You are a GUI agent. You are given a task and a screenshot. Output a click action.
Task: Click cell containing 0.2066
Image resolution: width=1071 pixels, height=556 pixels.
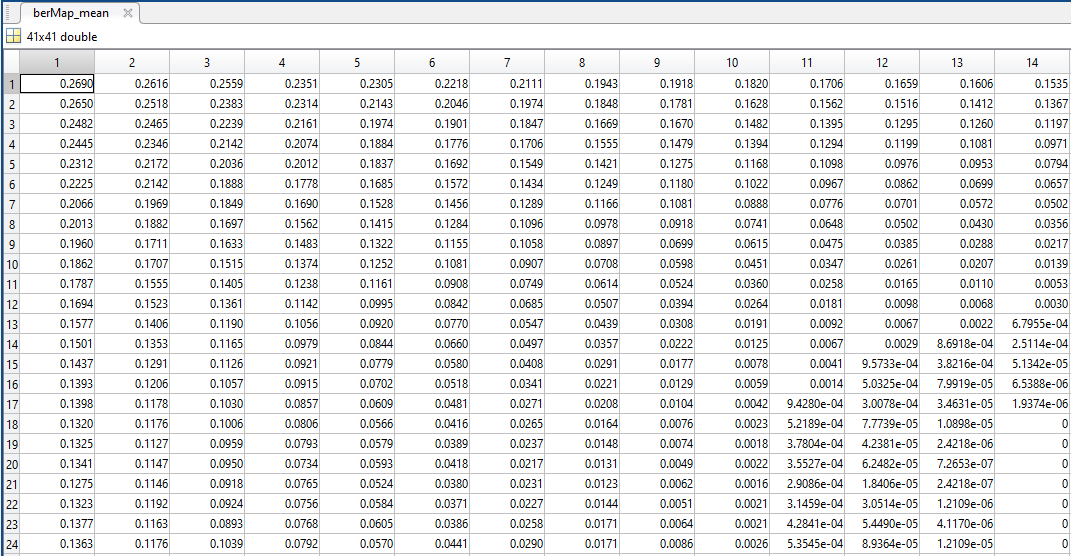pyautogui.click(x=57, y=204)
